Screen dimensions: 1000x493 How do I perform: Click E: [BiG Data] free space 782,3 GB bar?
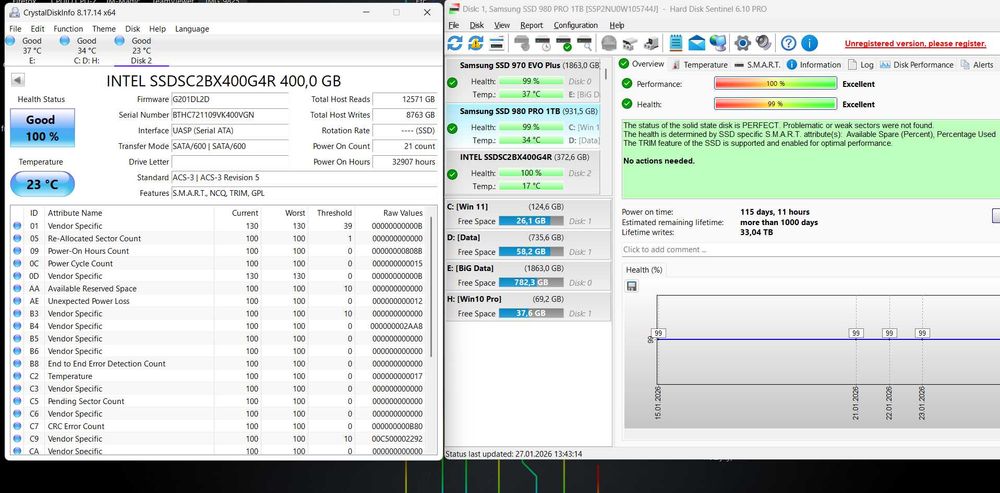pos(531,283)
